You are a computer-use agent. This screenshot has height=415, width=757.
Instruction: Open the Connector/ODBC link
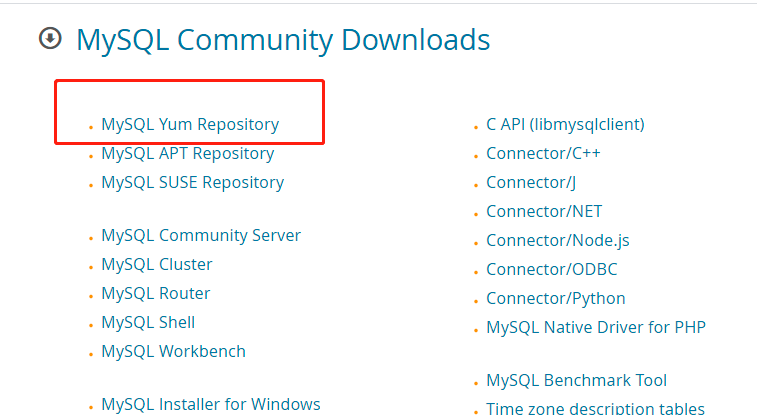click(552, 269)
